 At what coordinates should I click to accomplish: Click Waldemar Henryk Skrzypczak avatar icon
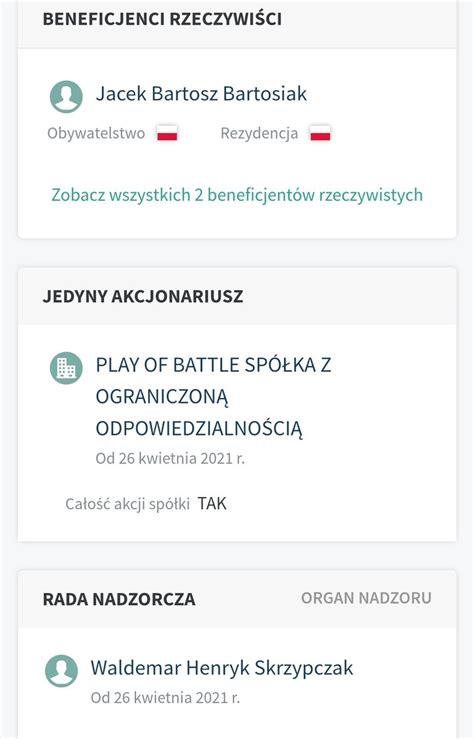pos(61,671)
